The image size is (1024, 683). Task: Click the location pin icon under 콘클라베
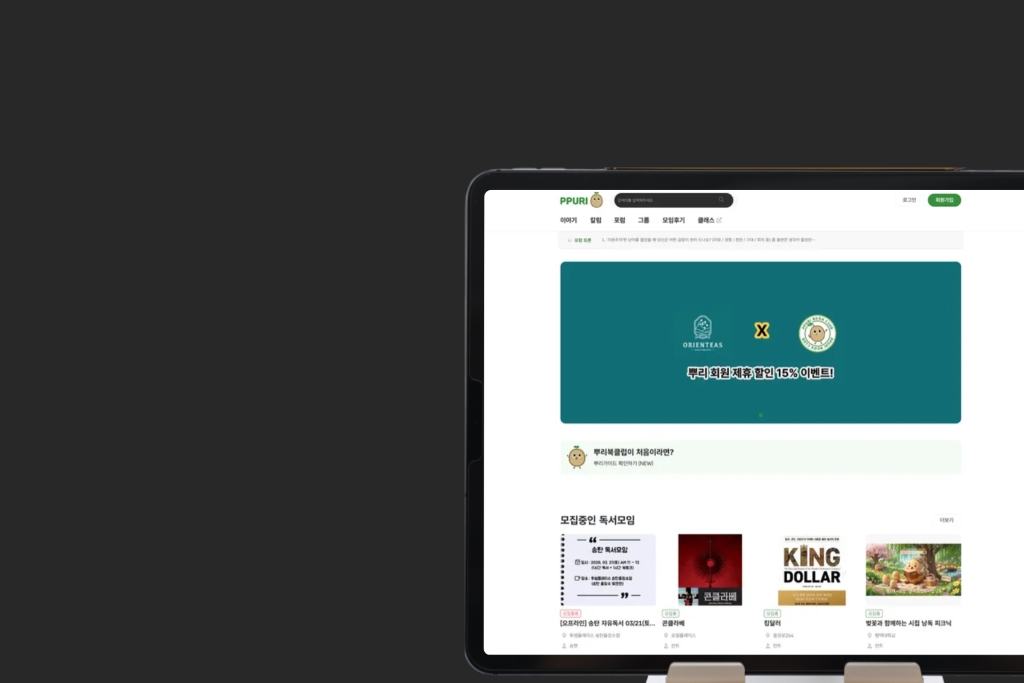coord(666,635)
